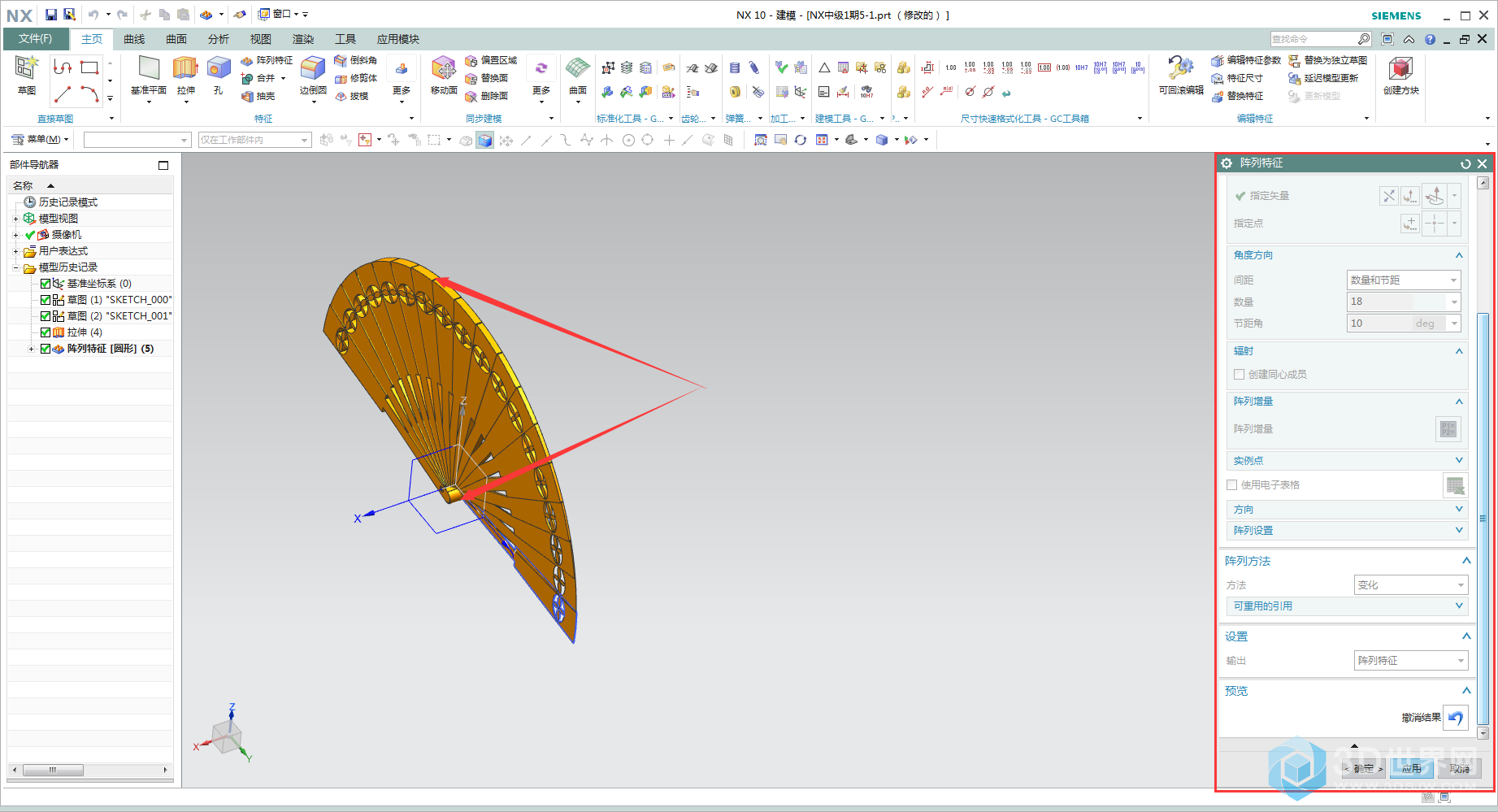
Task: Click the part navigator horizontal scrollbar
Action: click(53, 770)
